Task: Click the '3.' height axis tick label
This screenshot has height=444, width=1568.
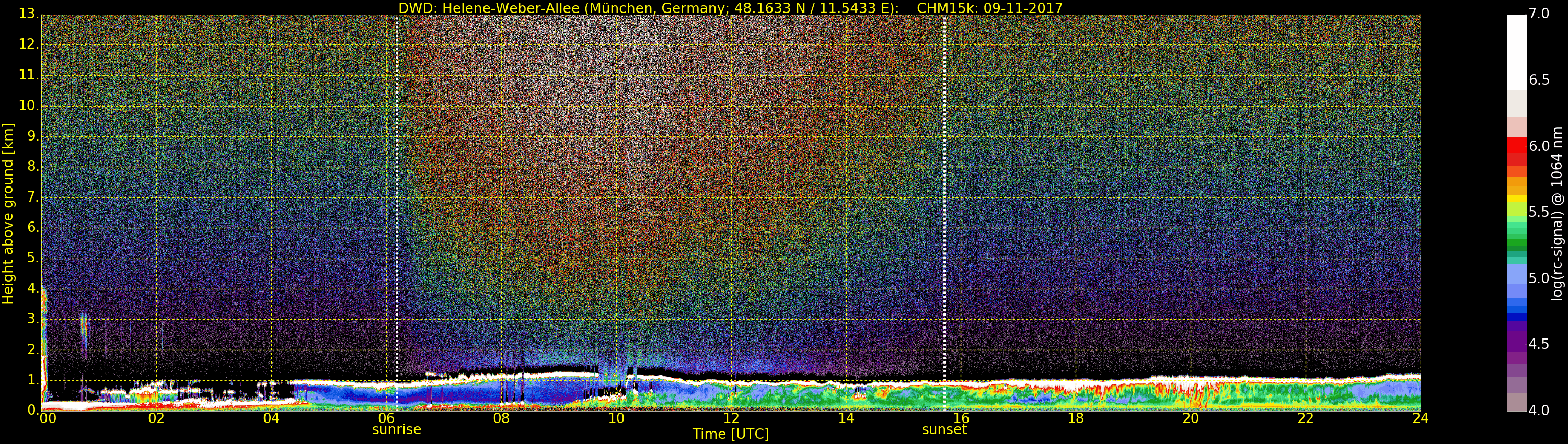Action: 33,319
